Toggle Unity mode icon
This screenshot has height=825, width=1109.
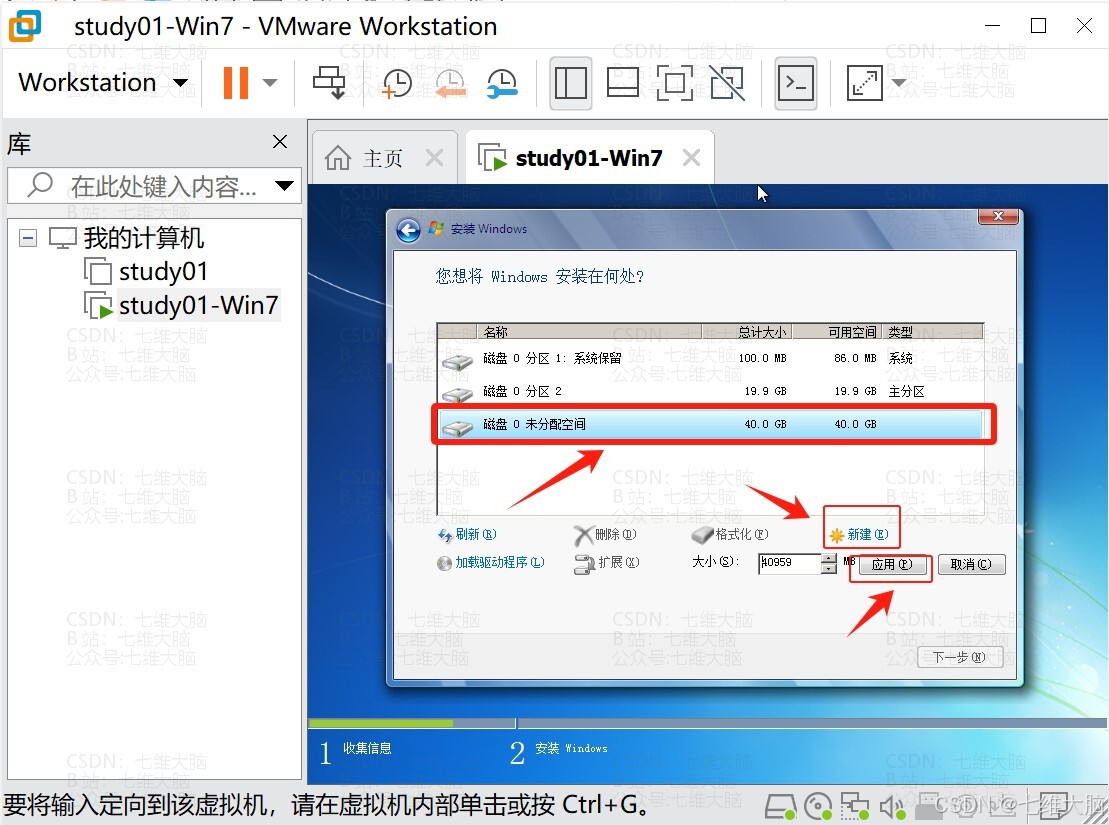pos(727,83)
